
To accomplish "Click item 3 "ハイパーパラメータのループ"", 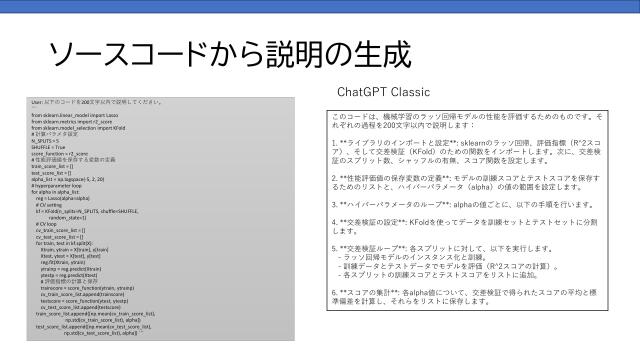I will pyautogui.click(x=462, y=204).
